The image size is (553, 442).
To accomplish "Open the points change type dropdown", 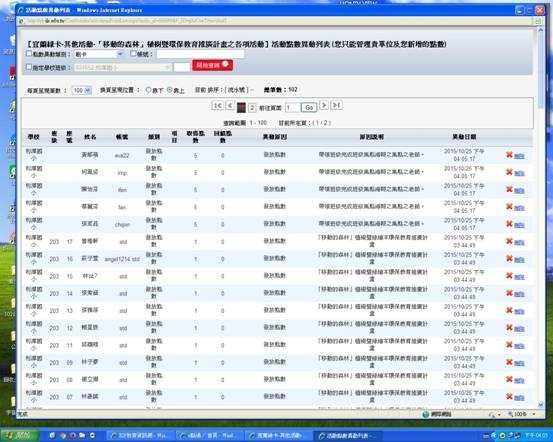I will (99, 54).
